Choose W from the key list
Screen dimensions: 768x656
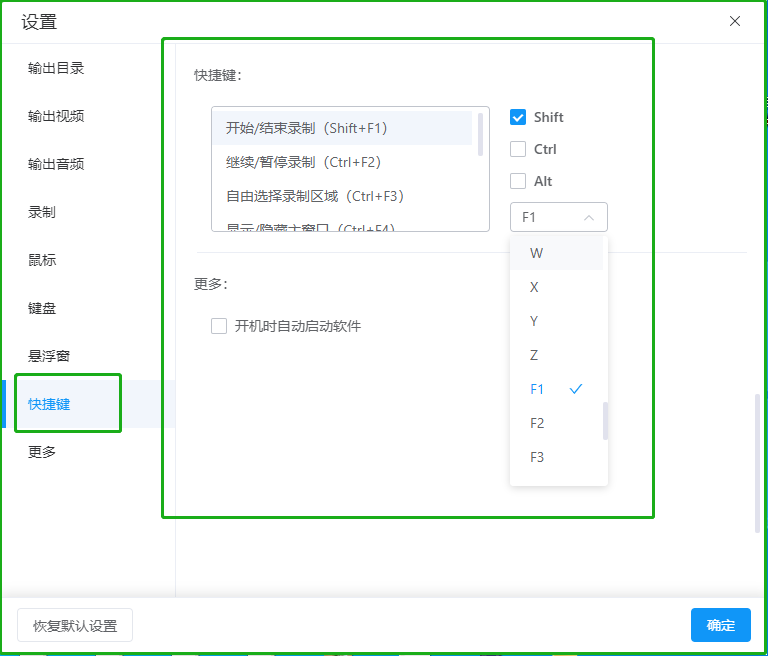(556, 253)
